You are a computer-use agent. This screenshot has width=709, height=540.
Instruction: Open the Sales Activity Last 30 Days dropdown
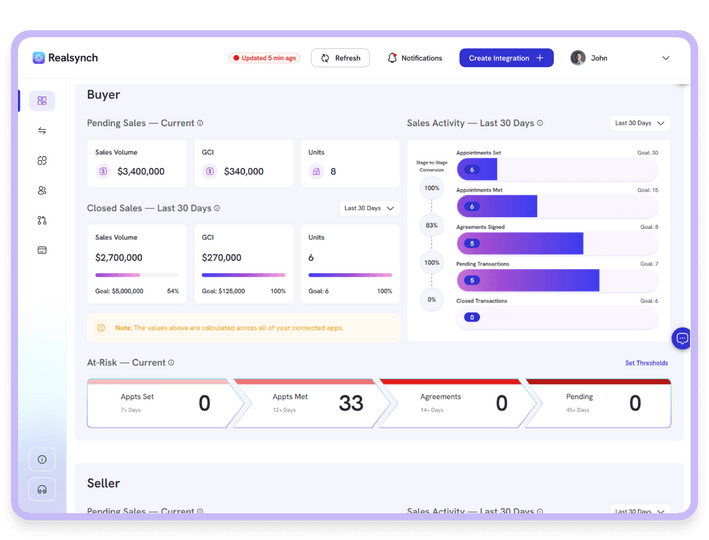pos(639,123)
